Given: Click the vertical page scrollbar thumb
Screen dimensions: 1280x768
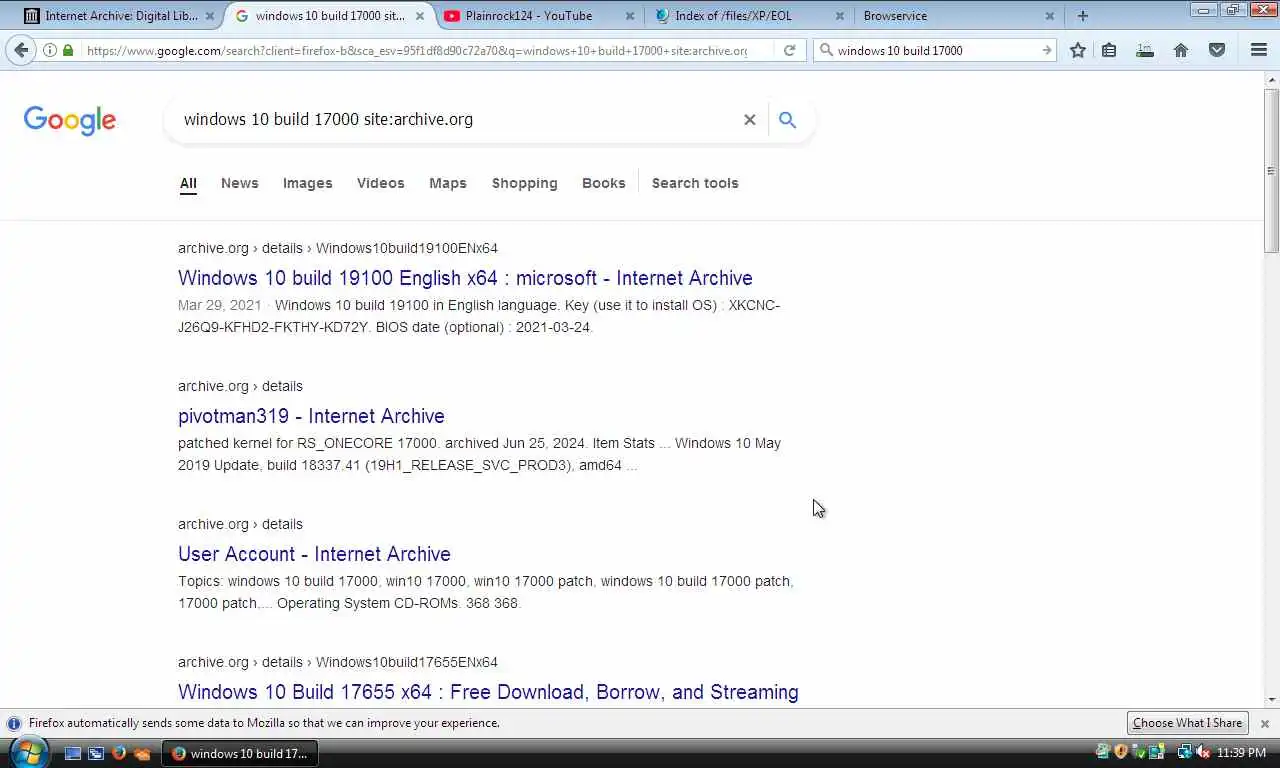Looking at the screenshot, I should [x=1272, y=170].
